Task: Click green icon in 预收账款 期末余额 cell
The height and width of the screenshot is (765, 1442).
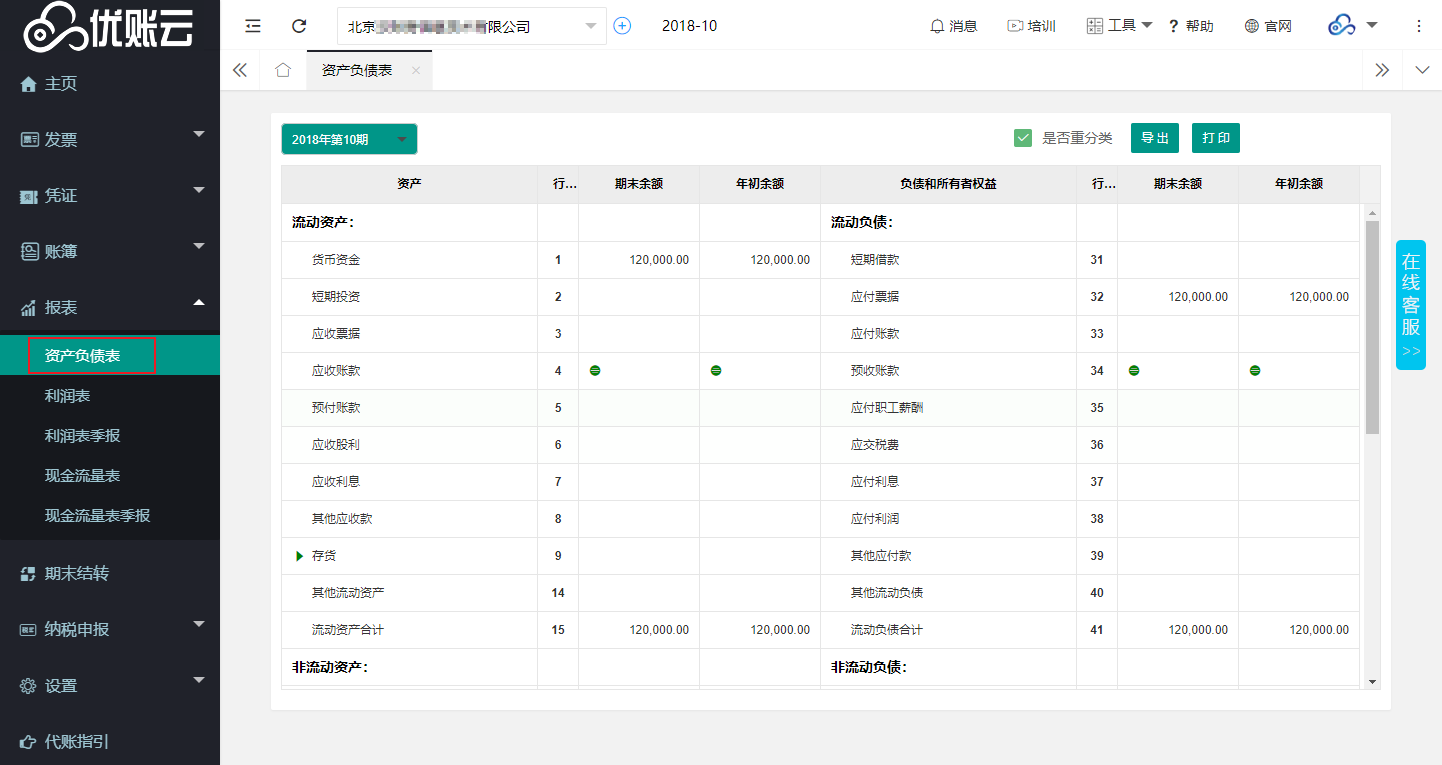Action: pos(1134,371)
